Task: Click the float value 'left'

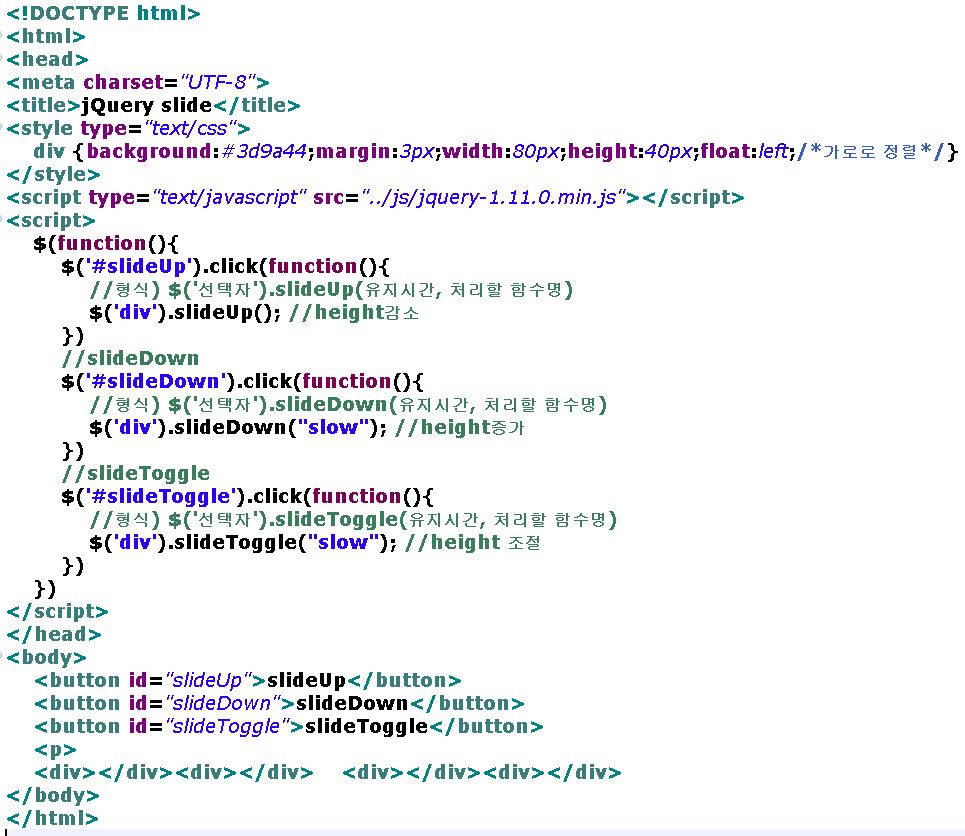Action: coord(773,151)
